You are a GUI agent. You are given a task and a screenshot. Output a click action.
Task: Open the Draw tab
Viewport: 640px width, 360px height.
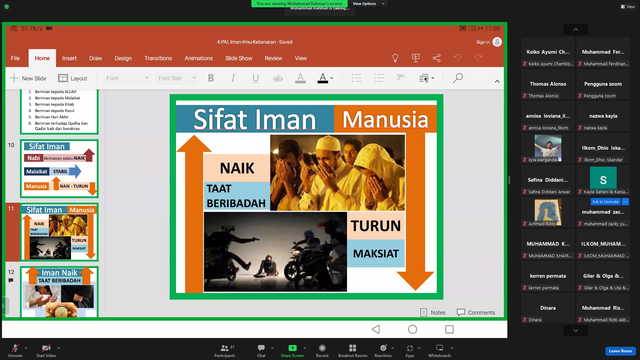(x=96, y=58)
